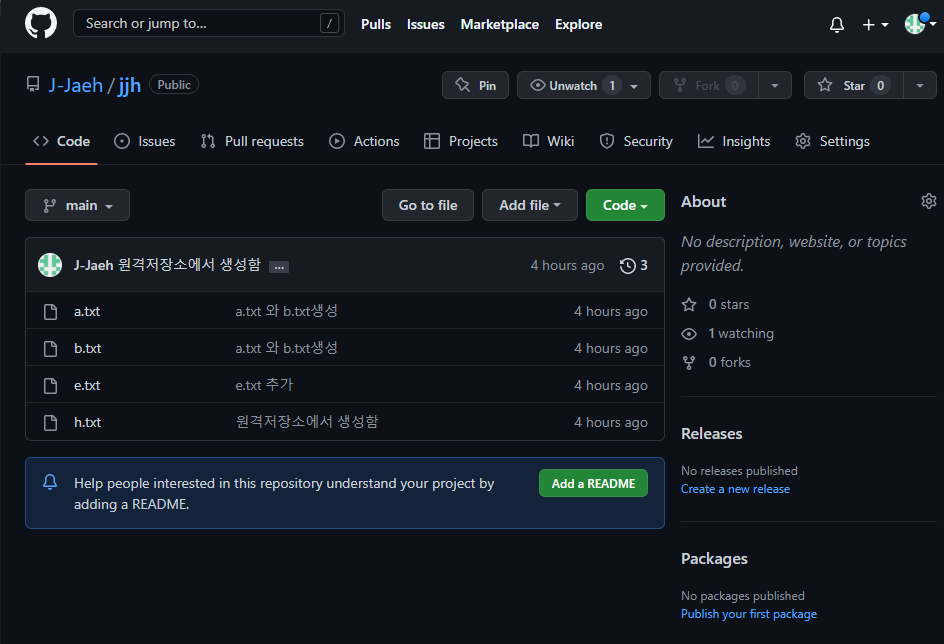Image resolution: width=944 pixels, height=644 pixels.
Task: Click file icon next to e.txt
Action: click(51, 386)
